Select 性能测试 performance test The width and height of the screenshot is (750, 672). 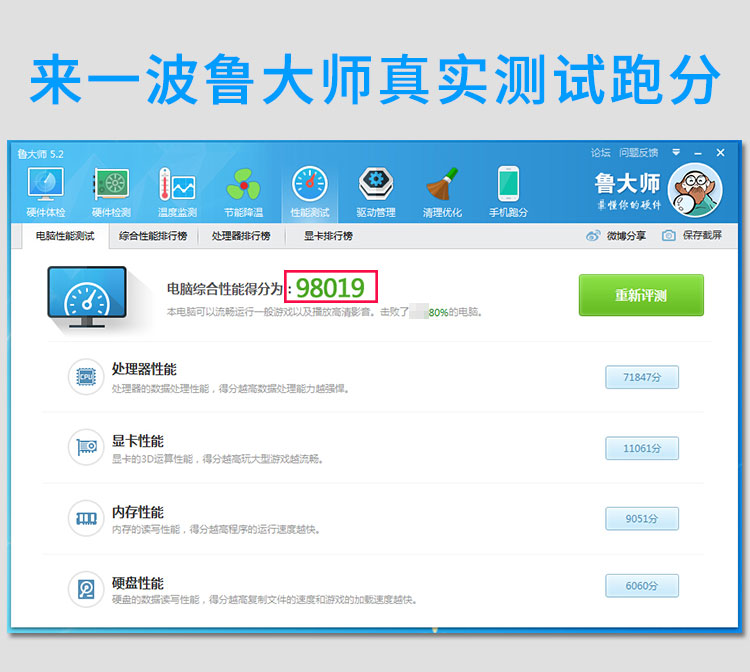pos(310,192)
